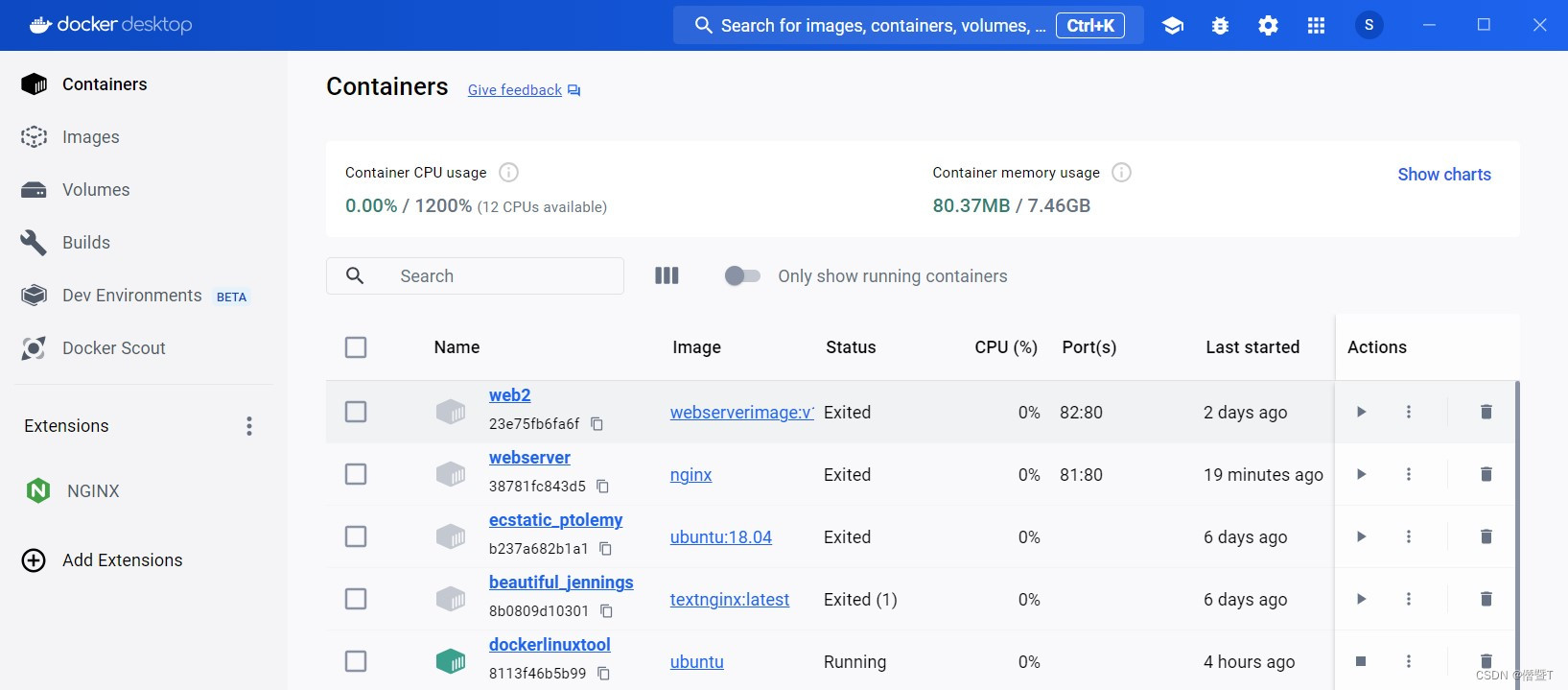Start the beautiful_jennings container

tap(1361, 599)
